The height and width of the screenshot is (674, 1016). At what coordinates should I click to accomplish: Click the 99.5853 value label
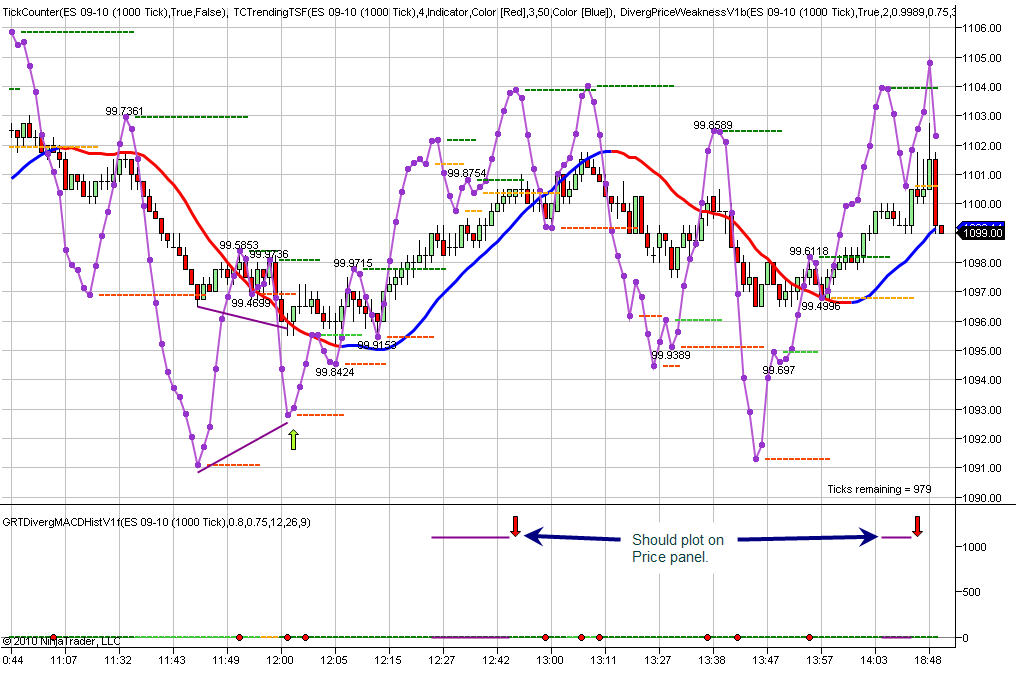coord(238,246)
